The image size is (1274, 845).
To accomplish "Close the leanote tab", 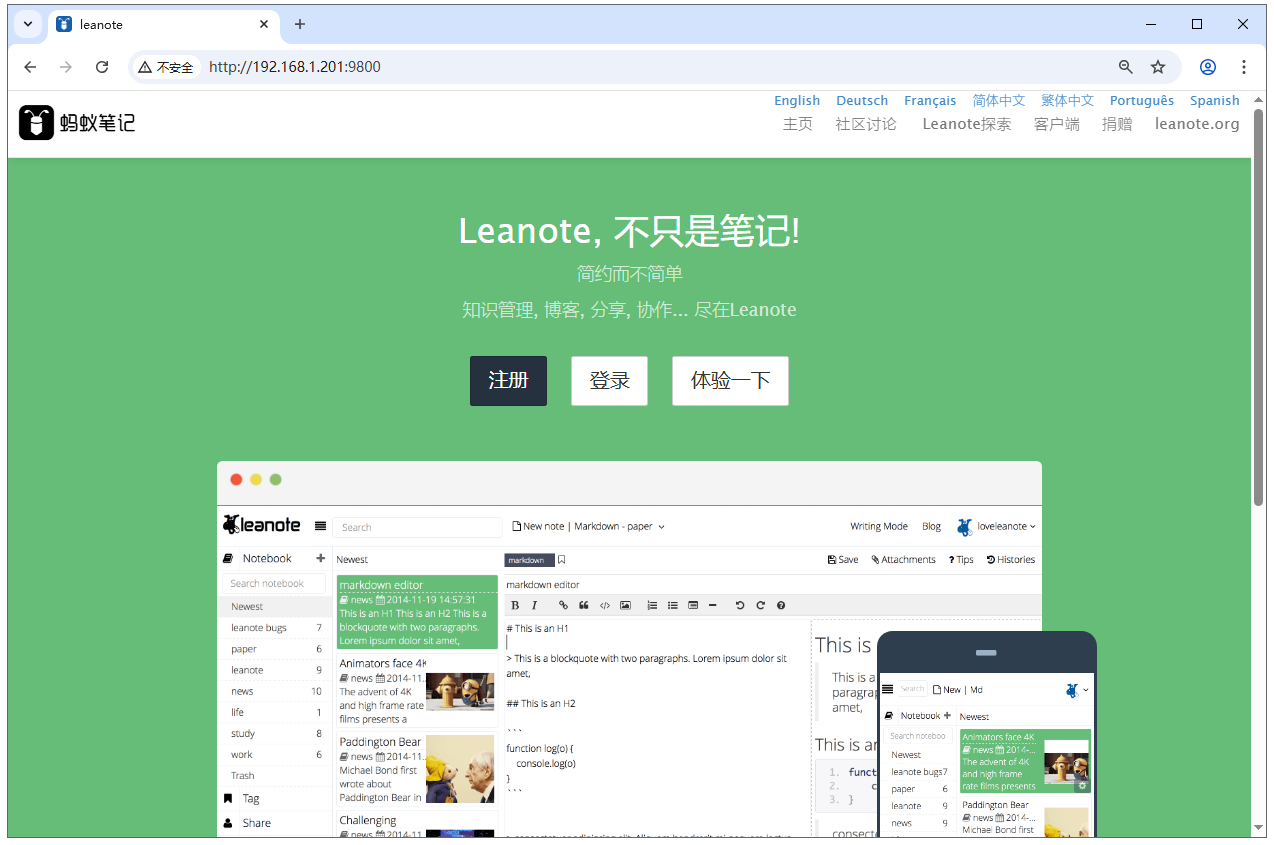I will pyautogui.click(x=264, y=24).
